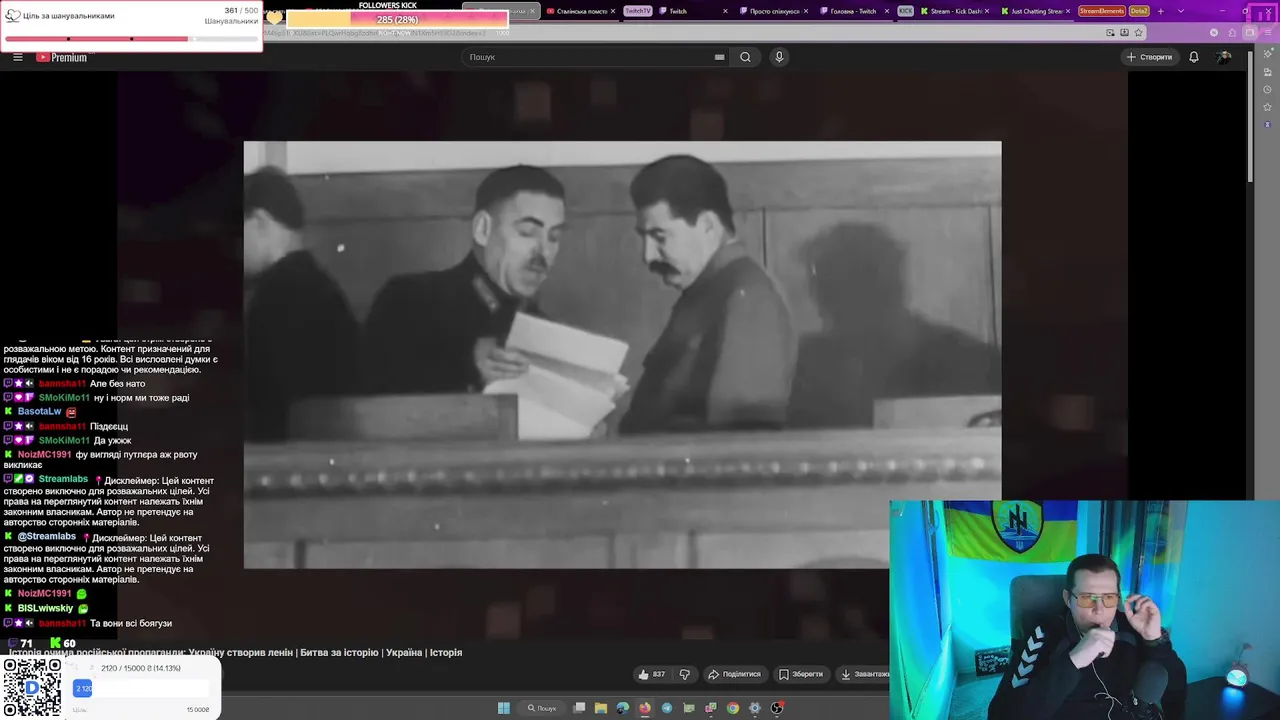Open the browser application menu icon
The image size is (1280, 720).
(x=1267, y=32)
